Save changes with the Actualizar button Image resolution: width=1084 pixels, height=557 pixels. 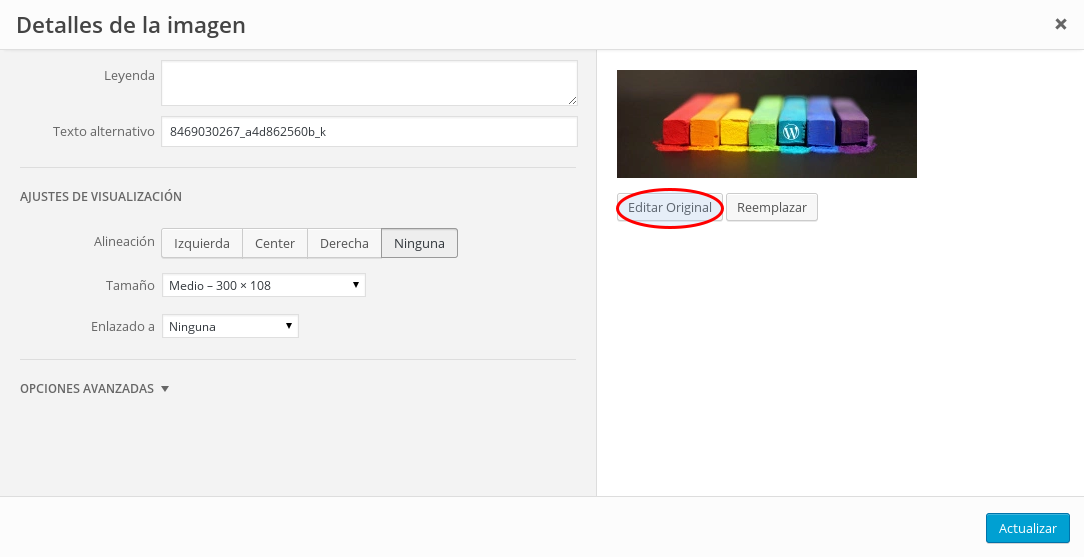(1027, 528)
